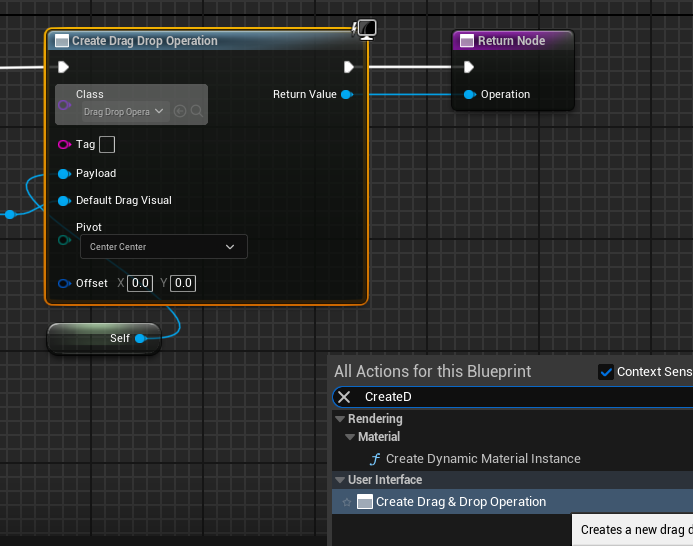Click the Offset input pin
693x546 pixels.
click(65, 283)
